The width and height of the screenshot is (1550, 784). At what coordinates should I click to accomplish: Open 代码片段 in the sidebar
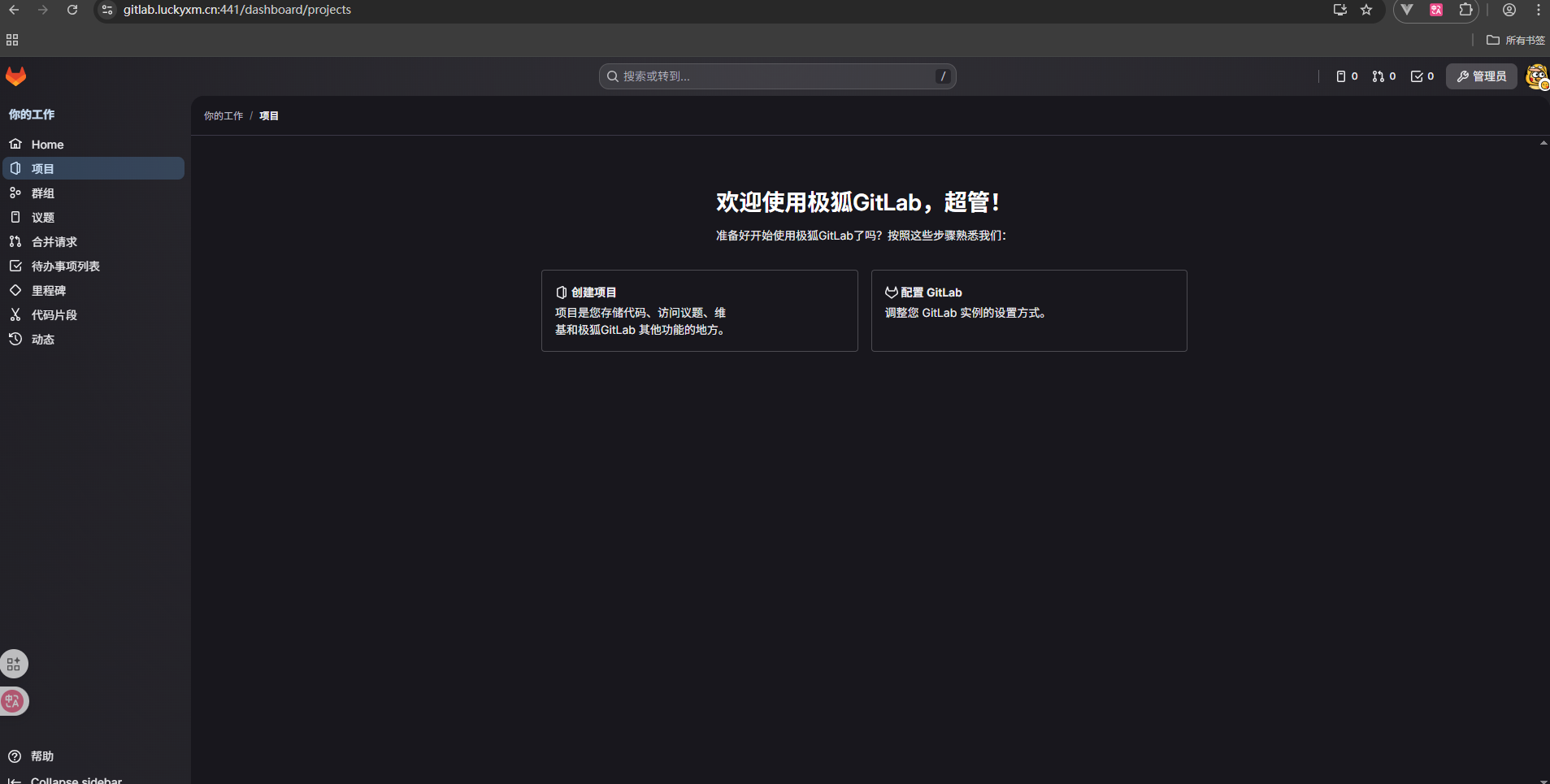93,315
